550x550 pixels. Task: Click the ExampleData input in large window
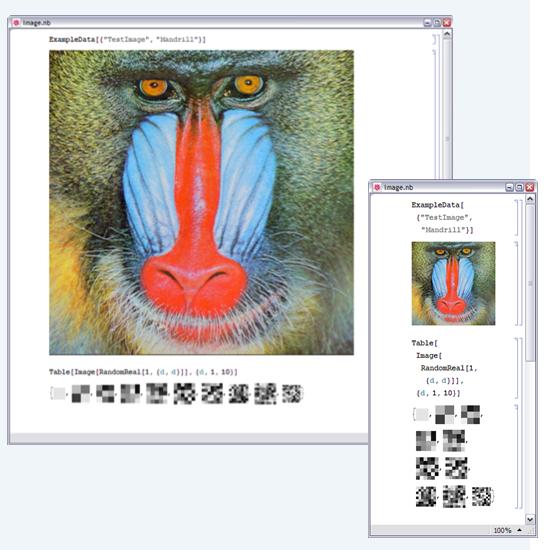click(127, 39)
